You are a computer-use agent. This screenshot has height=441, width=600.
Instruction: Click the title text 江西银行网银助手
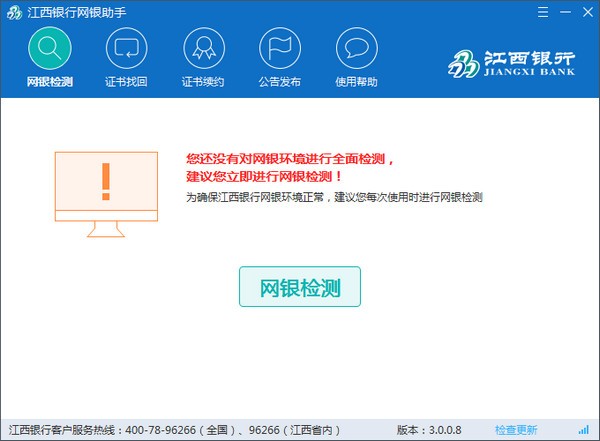(77, 13)
